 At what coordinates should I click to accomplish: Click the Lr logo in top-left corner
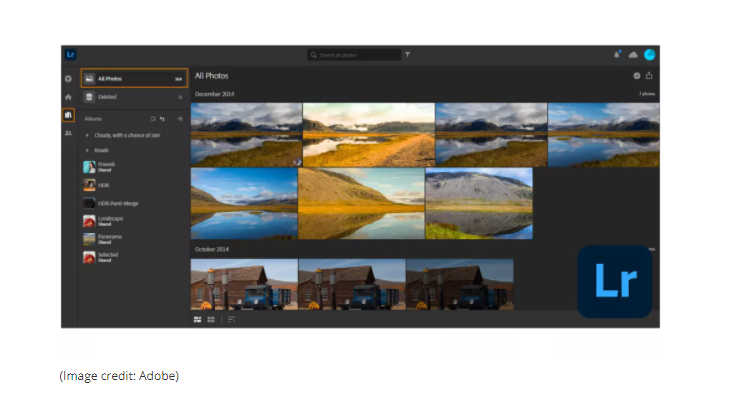(x=70, y=55)
